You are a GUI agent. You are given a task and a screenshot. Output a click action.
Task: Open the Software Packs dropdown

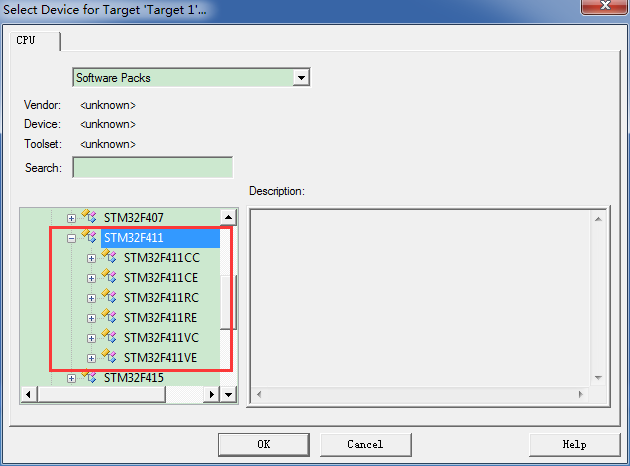pyautogui.click(x=301, y=78)
